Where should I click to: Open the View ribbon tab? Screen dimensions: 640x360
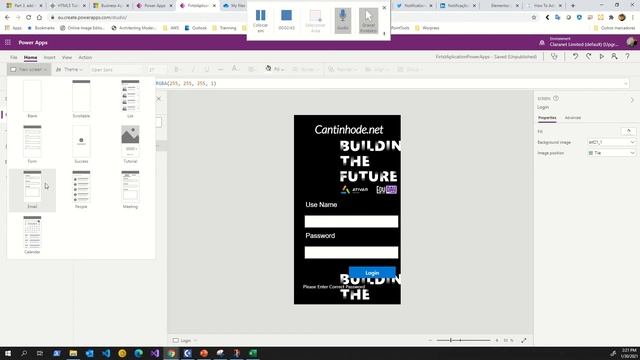[67, 58]
